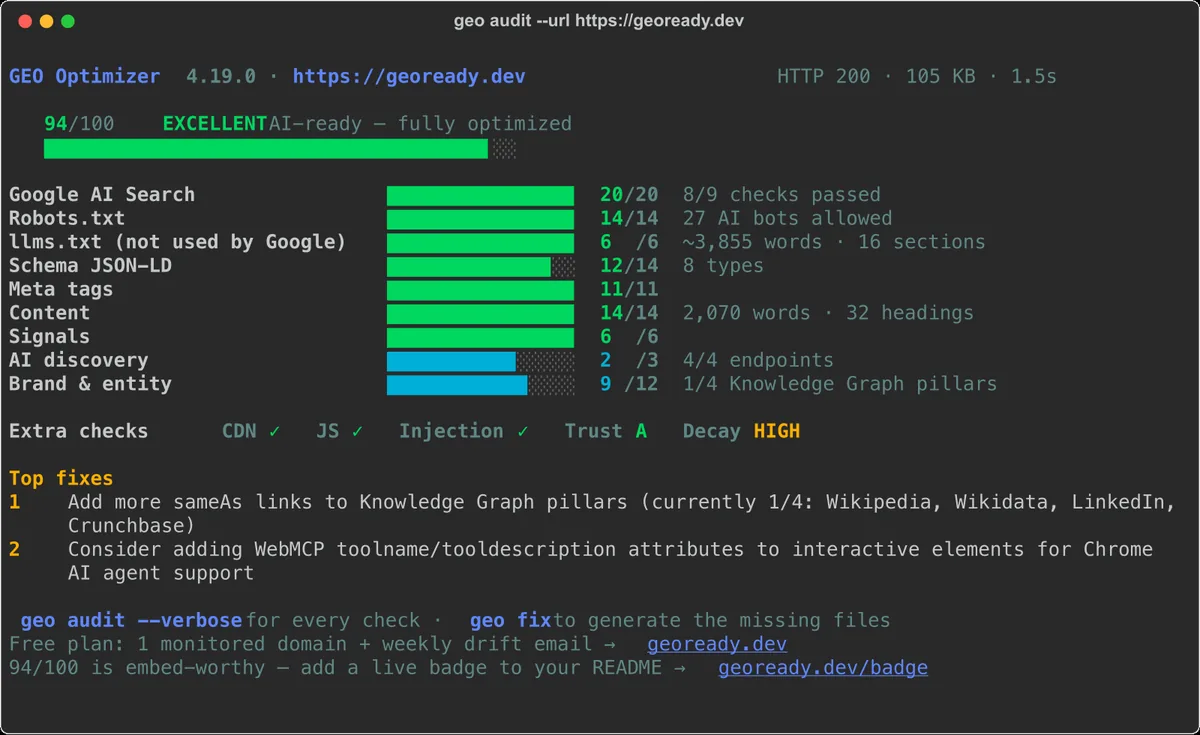Click the 'Content' row label

pos(49,313)
